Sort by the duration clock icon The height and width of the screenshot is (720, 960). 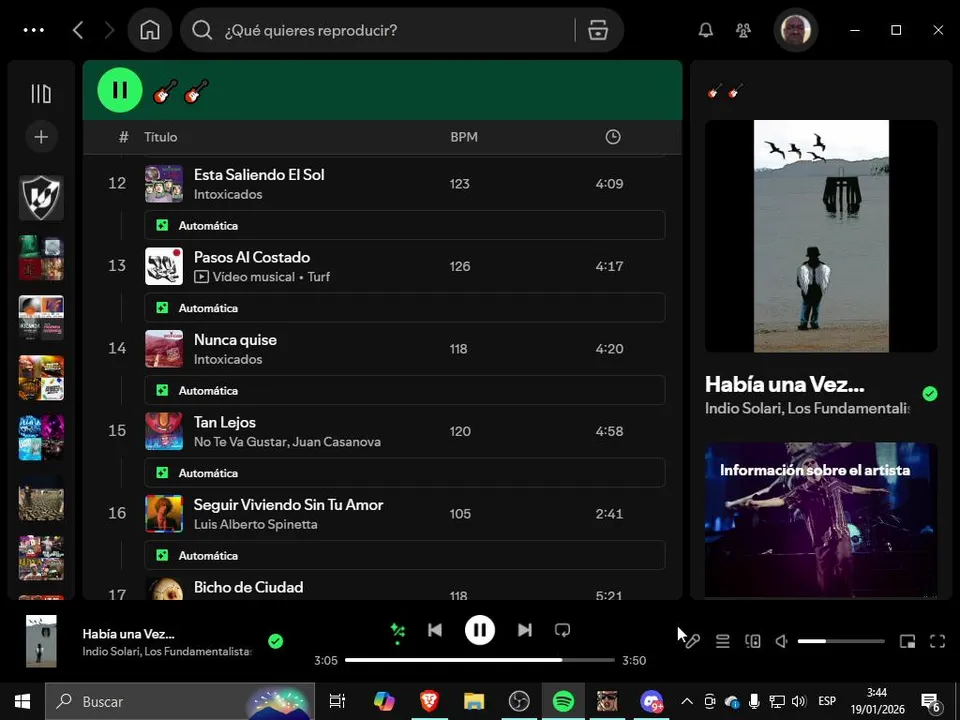613,137
